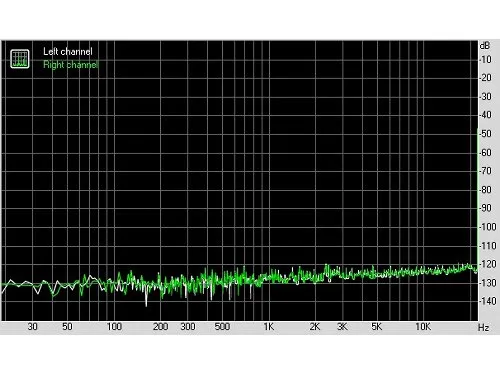Click the -100 dB axis label
This screenshot has width=500, height=375.
tap(488, 227)
